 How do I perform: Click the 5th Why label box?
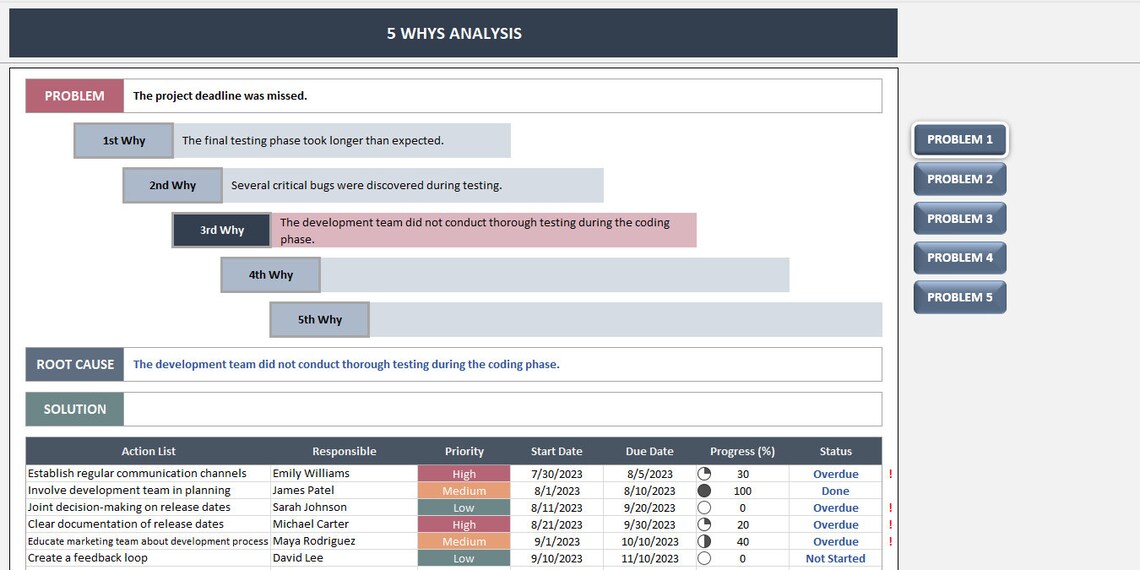click(x=319, y=320)
